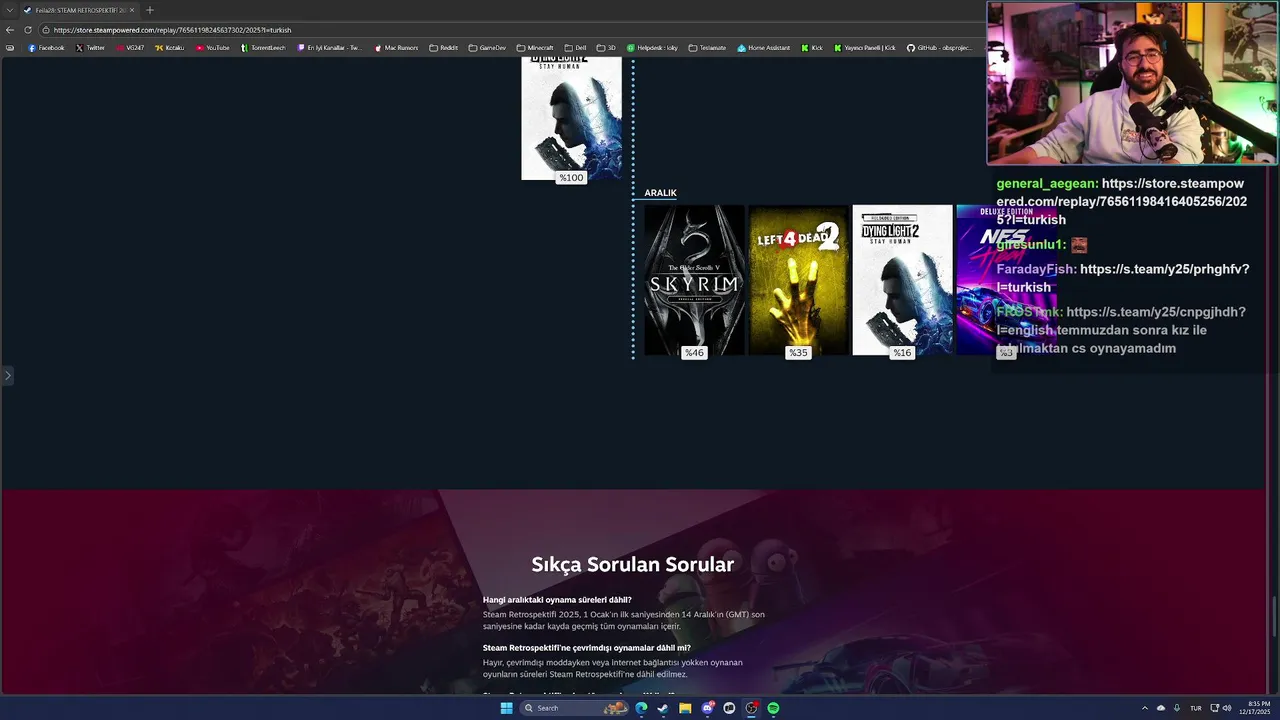Screen dimensions: 1280x720
Task: Open the Kick bookmark
Action: pos(812,48)
